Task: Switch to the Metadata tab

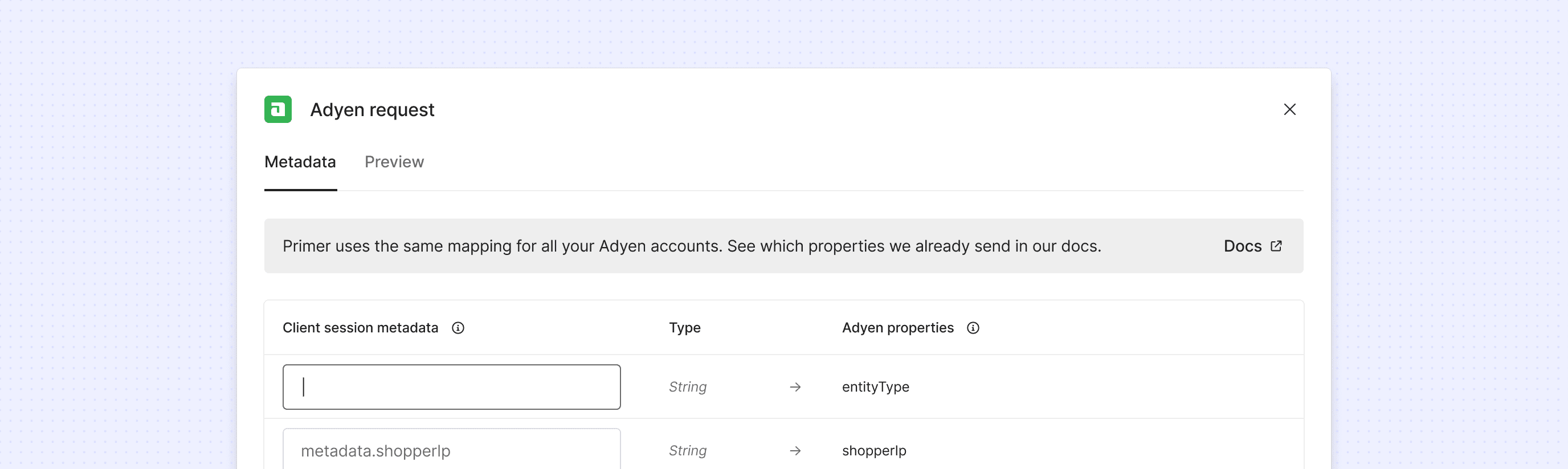Action: (300, 162)
